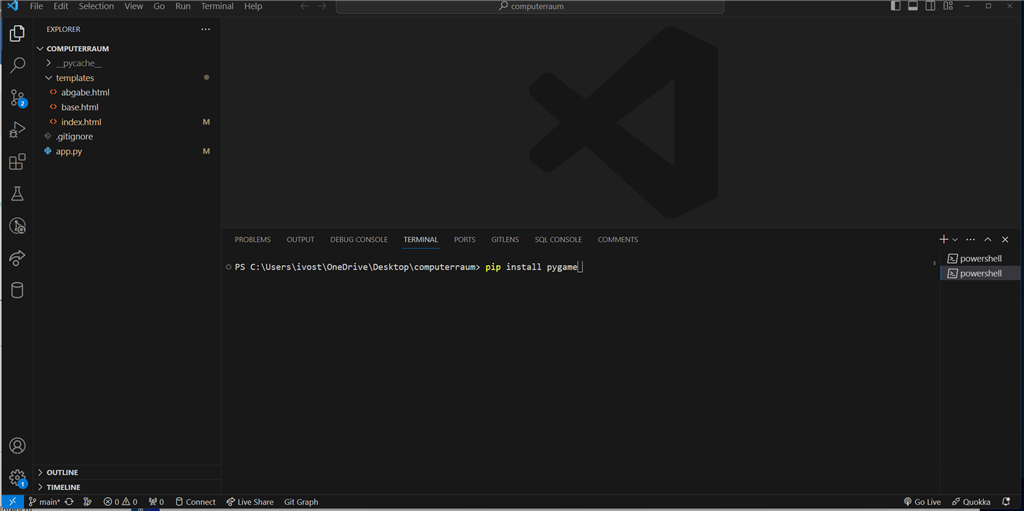Switch to the DEBUG CONSOLE tab

coord(358,240)
